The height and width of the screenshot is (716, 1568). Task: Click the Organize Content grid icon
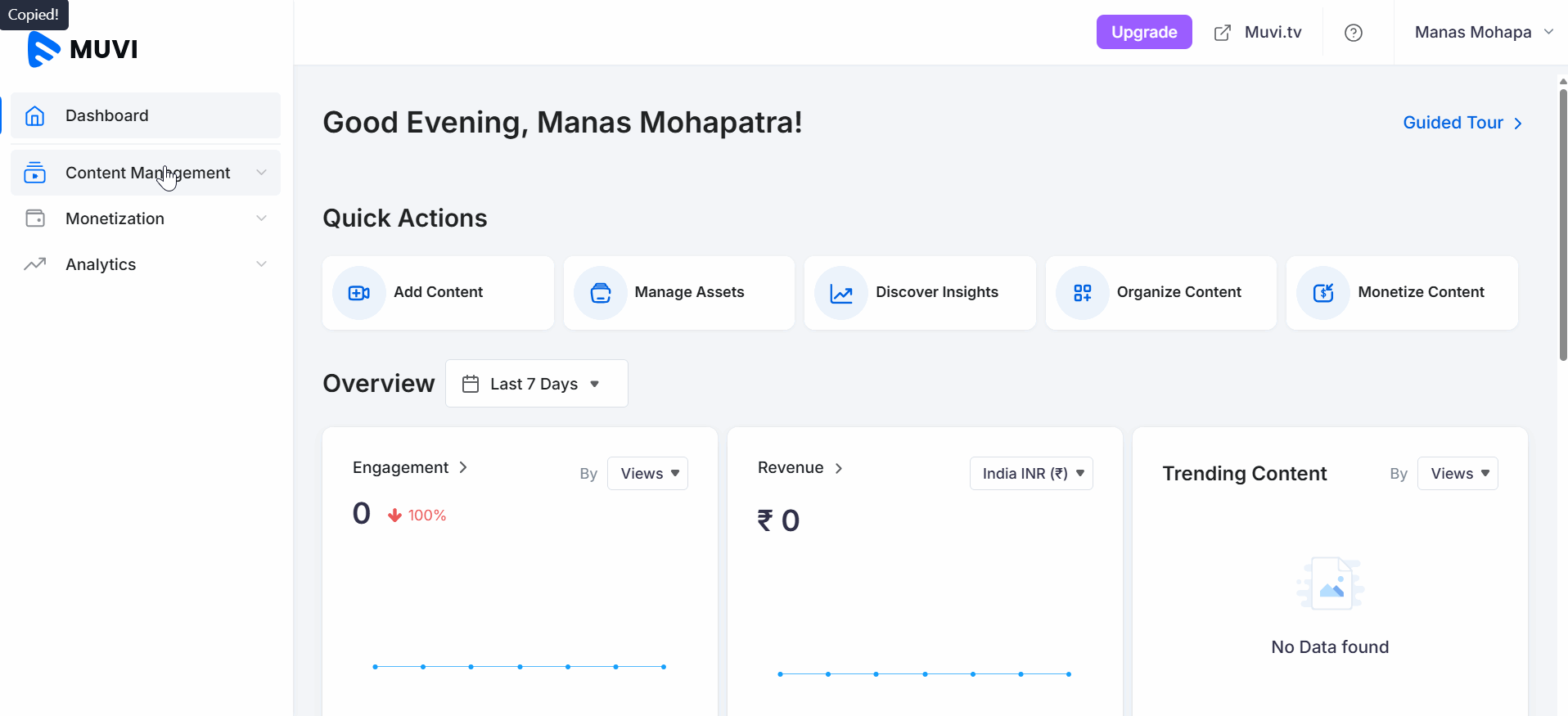1082,293
